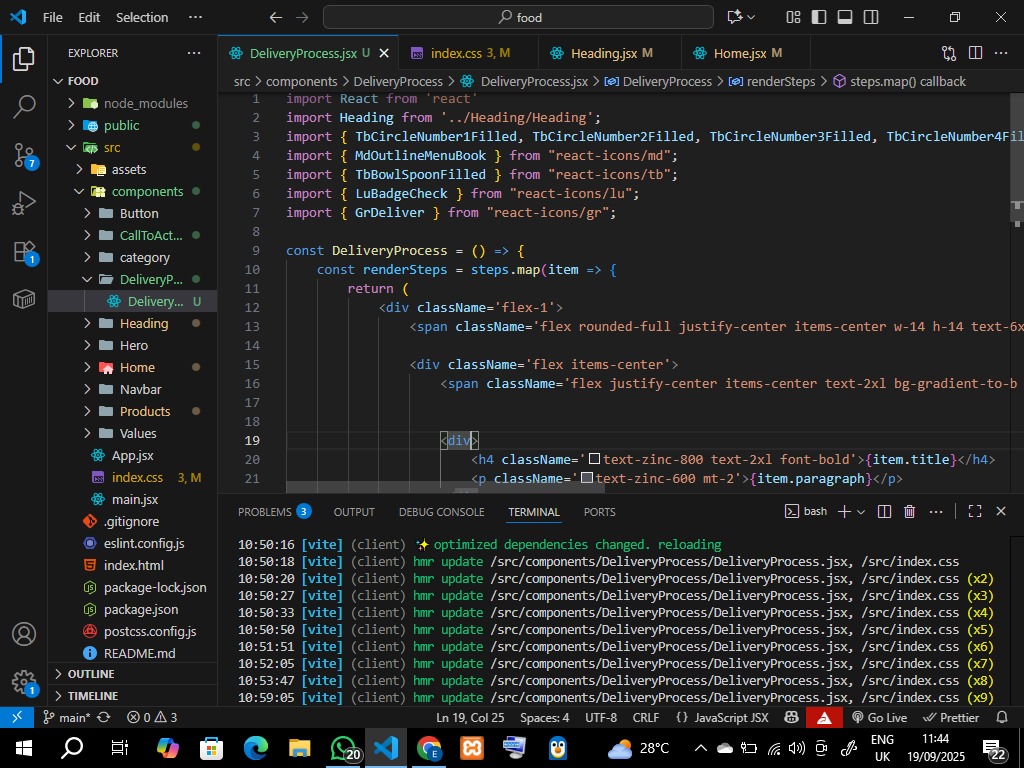Open WhatsApp from Windows taskbar
The height and width of the screenshot is (768, 1024).
344,748
